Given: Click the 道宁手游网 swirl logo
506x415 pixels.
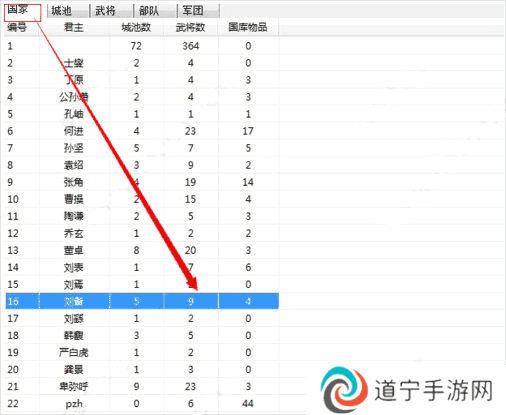Looking at the screenshot, I should 344,390.
